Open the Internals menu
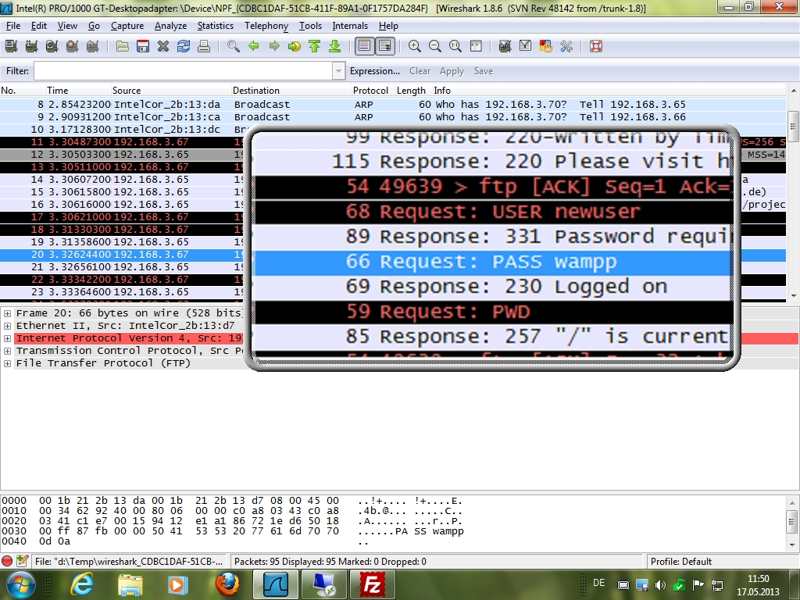The height and width of the screenshot is (600, 800). point(349,26)
